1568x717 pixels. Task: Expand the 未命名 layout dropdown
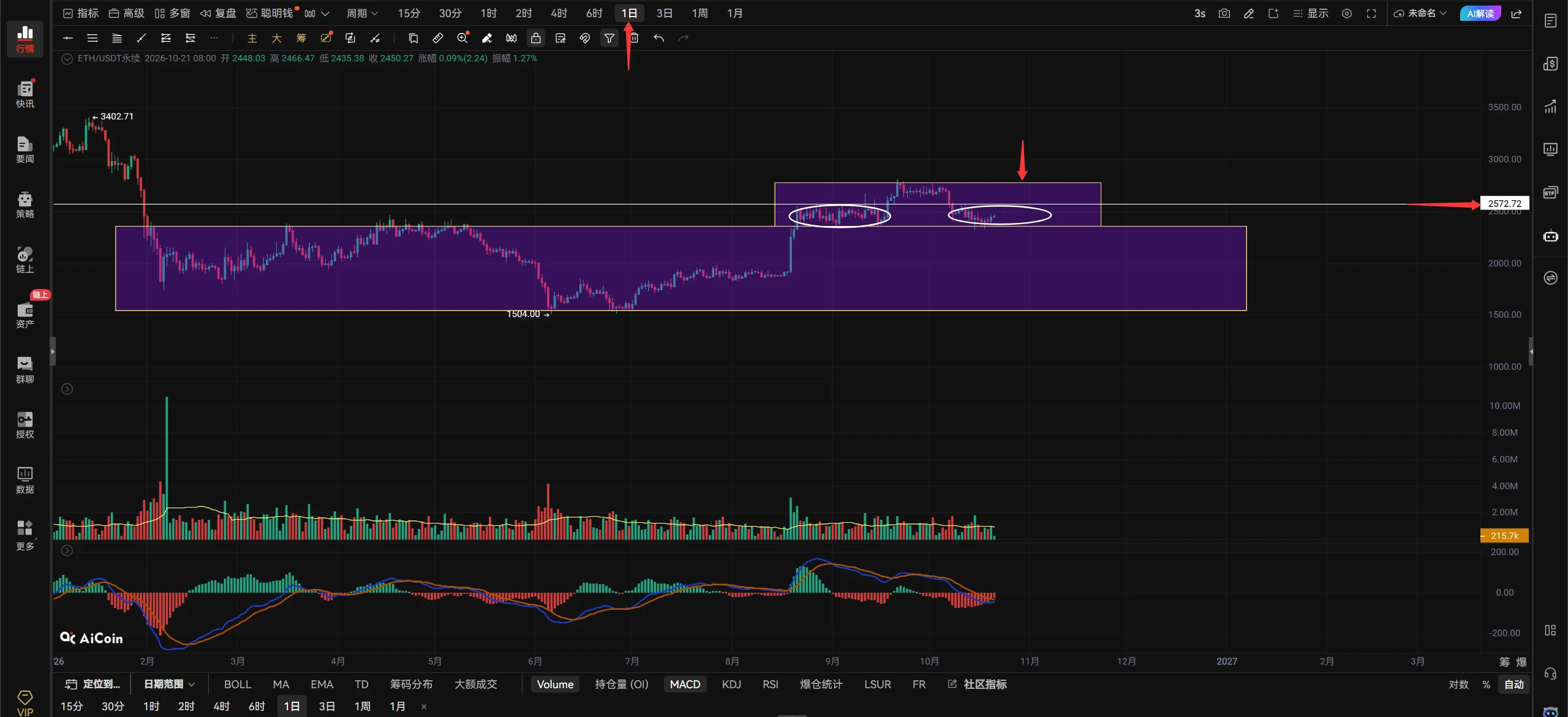coord(1420,13)
